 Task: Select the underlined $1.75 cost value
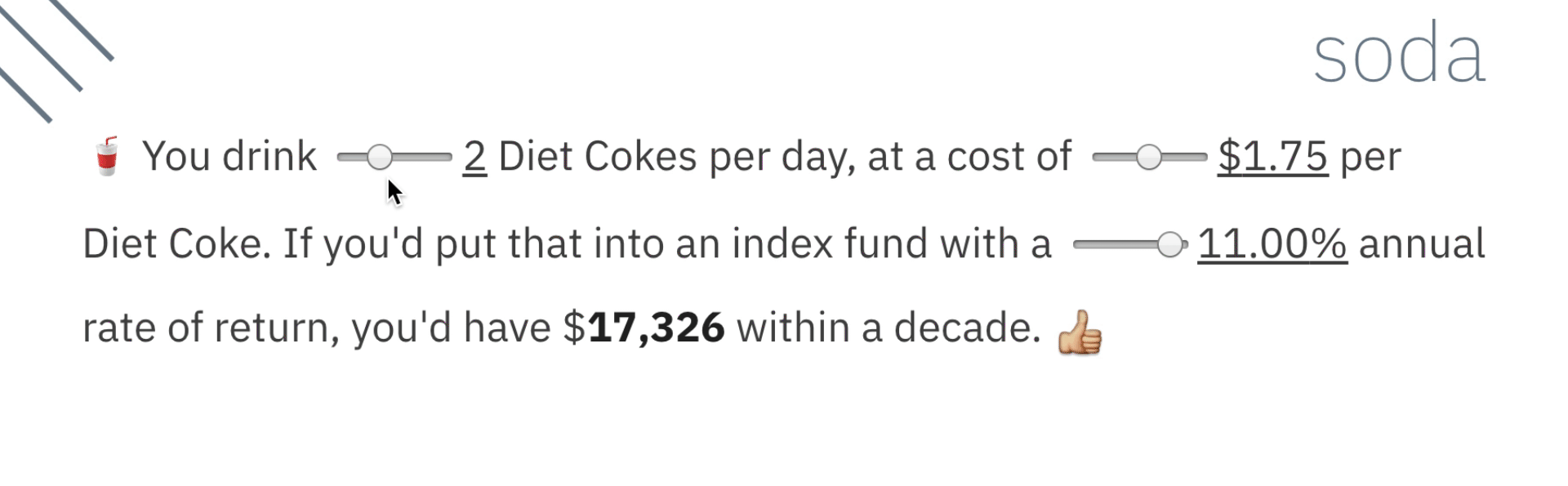tap(1272, 157)
